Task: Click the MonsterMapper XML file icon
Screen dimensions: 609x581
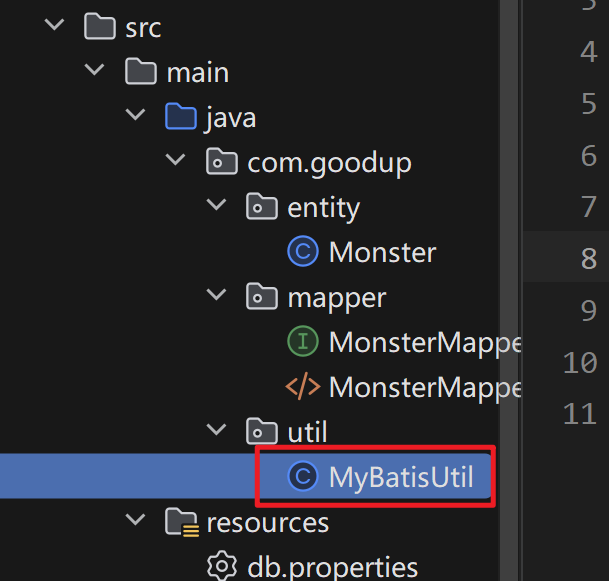Action: [x=302, y=386]
